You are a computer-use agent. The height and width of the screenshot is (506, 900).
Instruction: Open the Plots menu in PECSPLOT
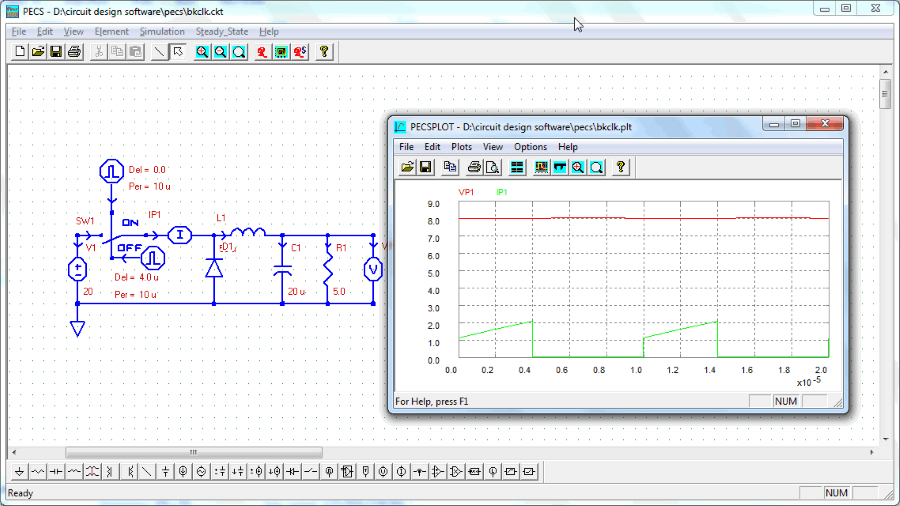tap(461, 147)
